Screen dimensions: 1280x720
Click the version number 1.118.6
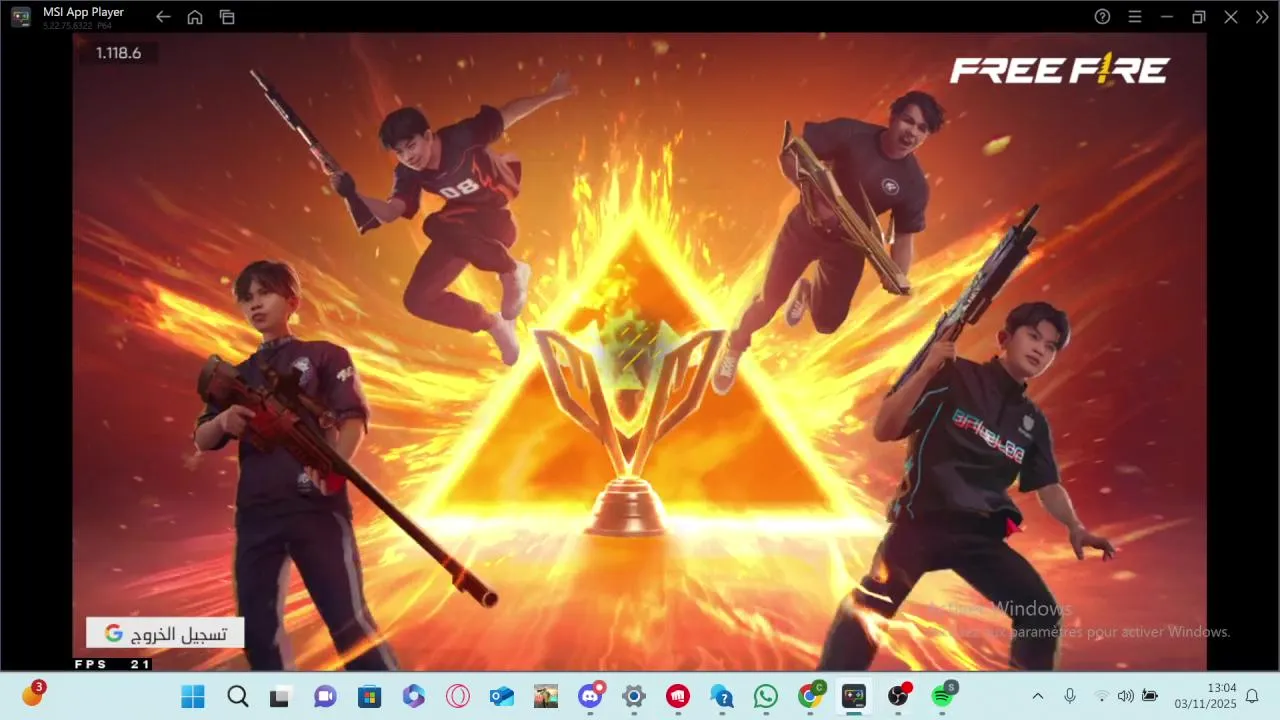118,53
